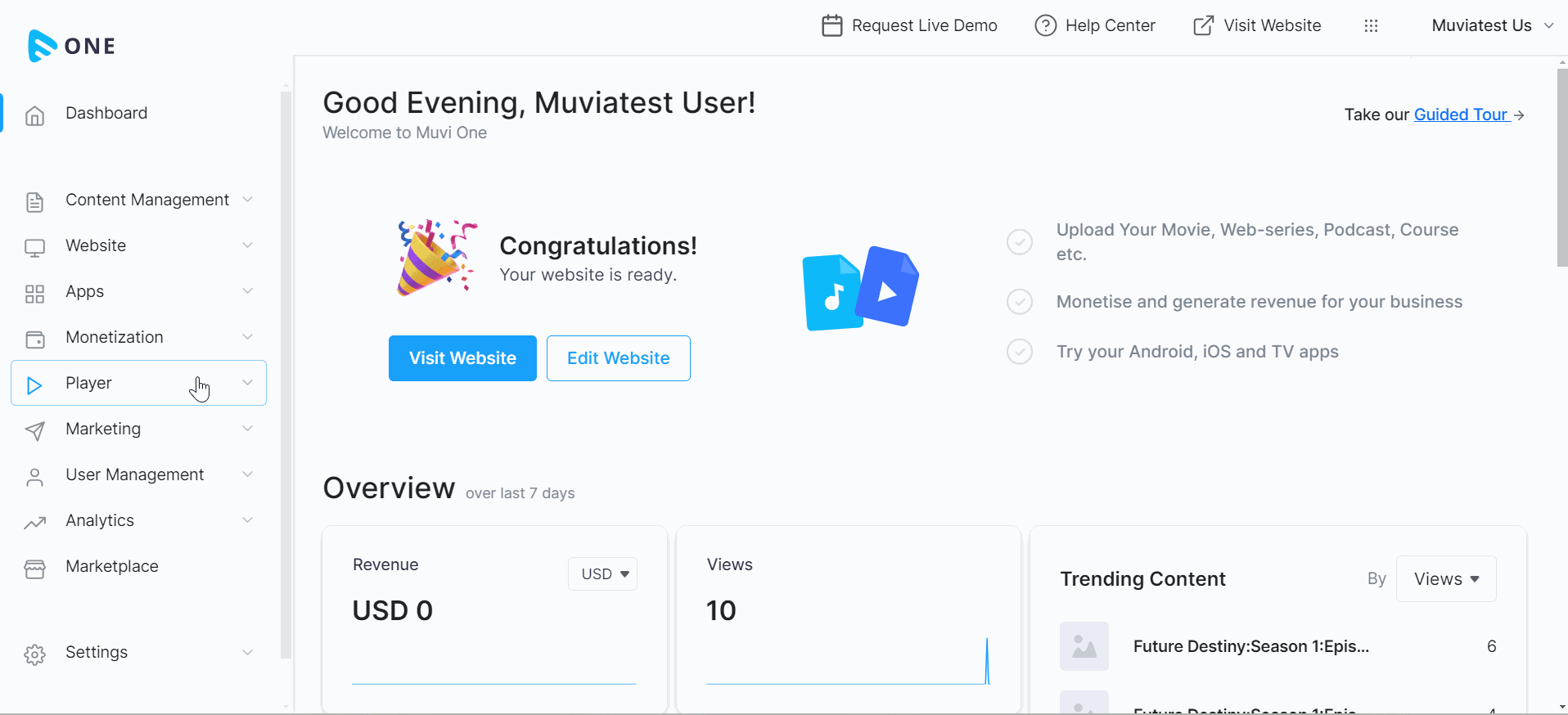
Task: Click the Marketplace storefront icon
Action: tap(34, 569)
